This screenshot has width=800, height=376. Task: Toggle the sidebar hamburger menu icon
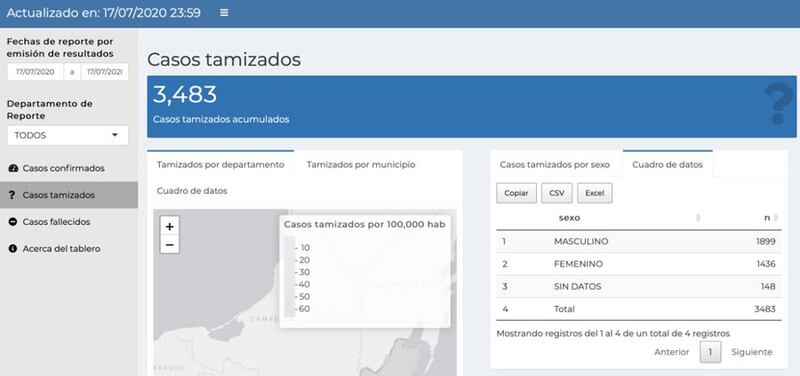coord(224,13)
